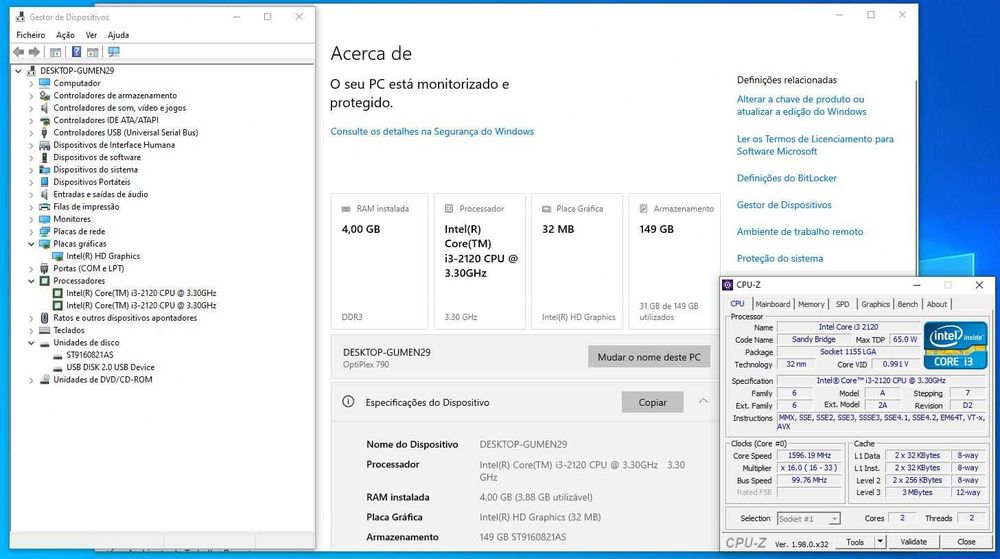Open Gestor de Dispositivos link
Screen dimensions: 1000x559
coord(784,205)
